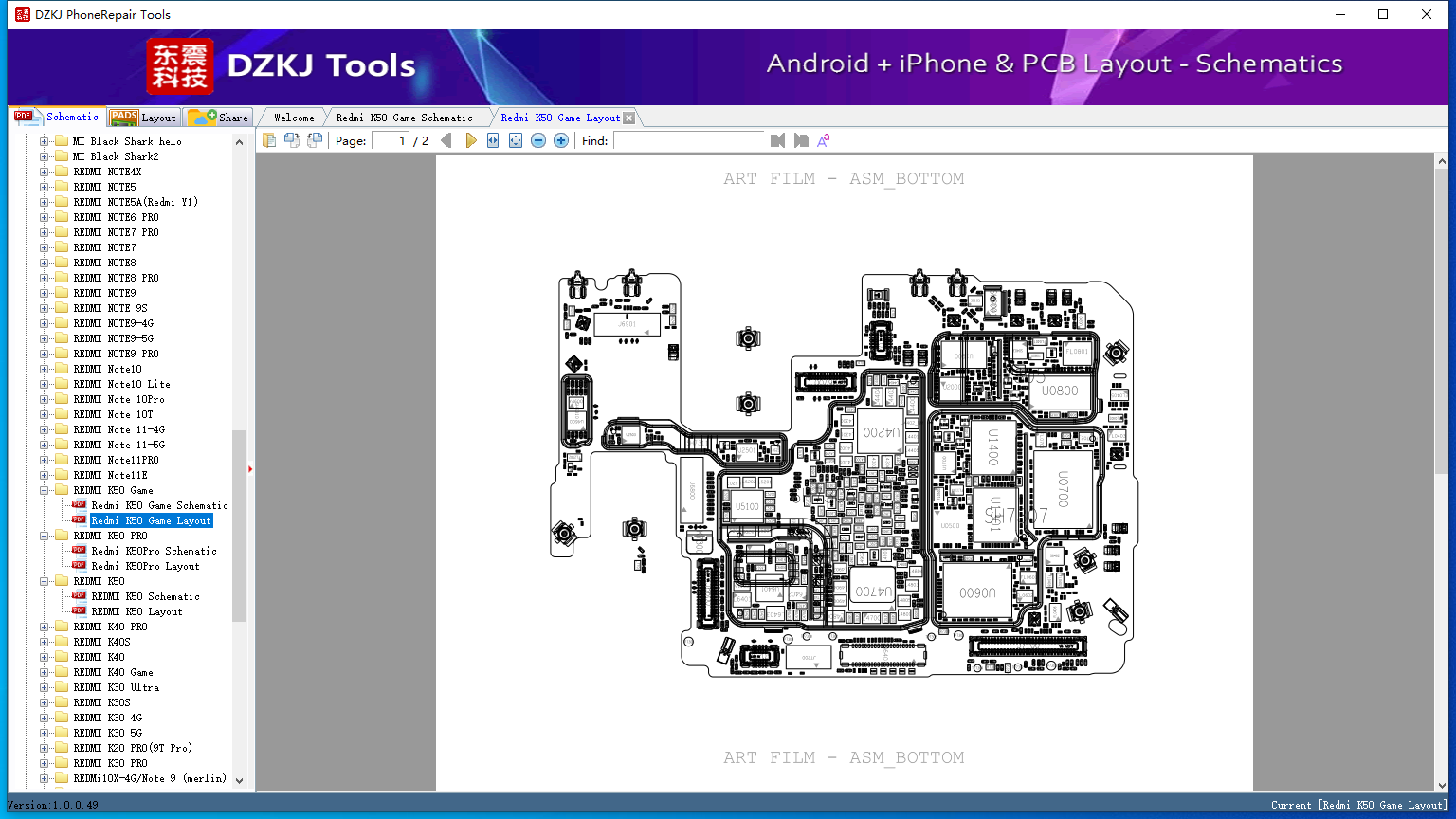Image resolution: width=1456 pixels, height=819 pixels.
Task: Click the folder icon of REDMI NOTE9-5G
Action: click(62, 338)
